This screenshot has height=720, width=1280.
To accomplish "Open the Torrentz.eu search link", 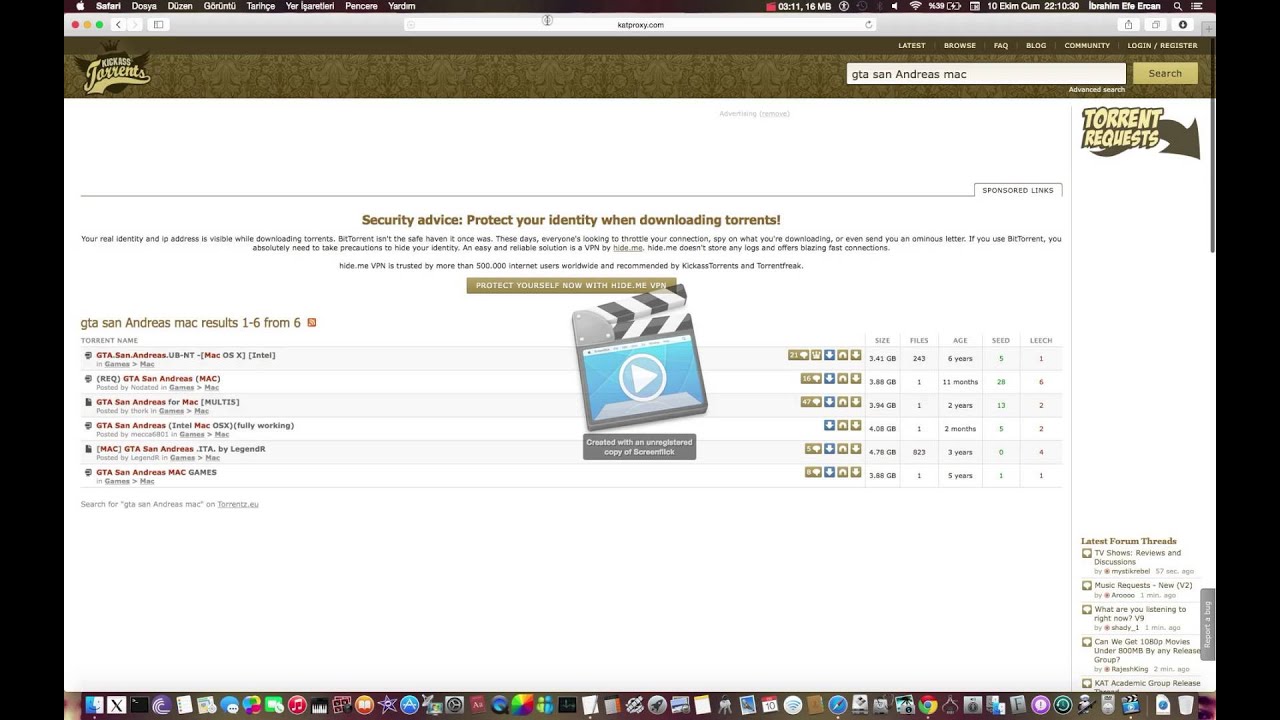I will (238, 504).
